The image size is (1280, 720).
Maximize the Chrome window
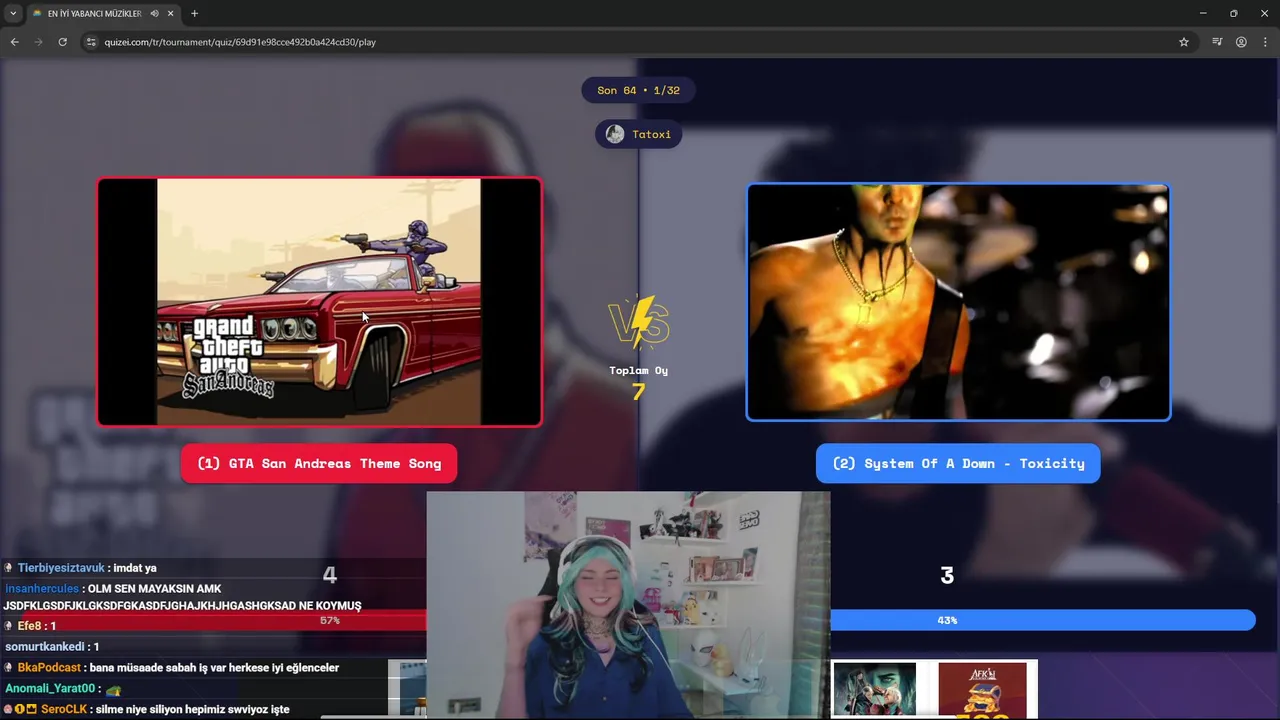tap(1234, 14)
